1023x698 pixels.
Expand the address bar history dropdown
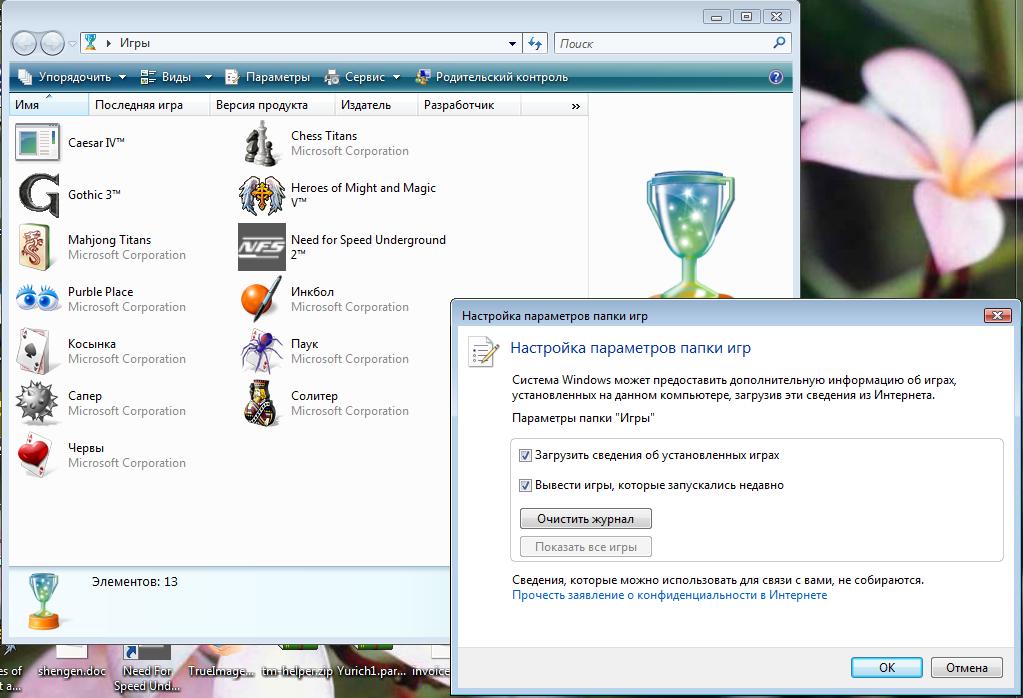click(x=512, y=44)
